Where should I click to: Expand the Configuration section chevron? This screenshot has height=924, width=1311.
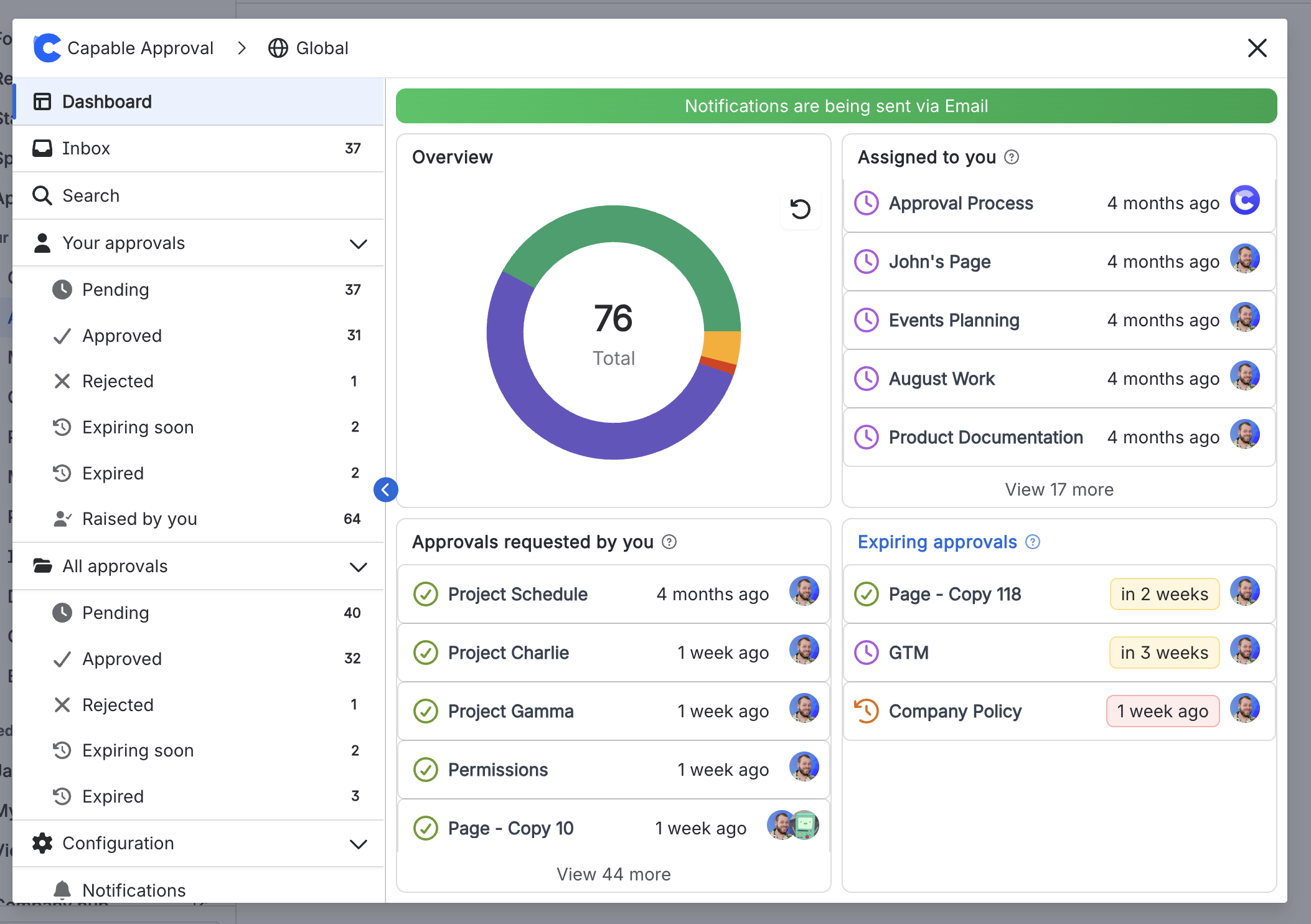coord(358,844)
